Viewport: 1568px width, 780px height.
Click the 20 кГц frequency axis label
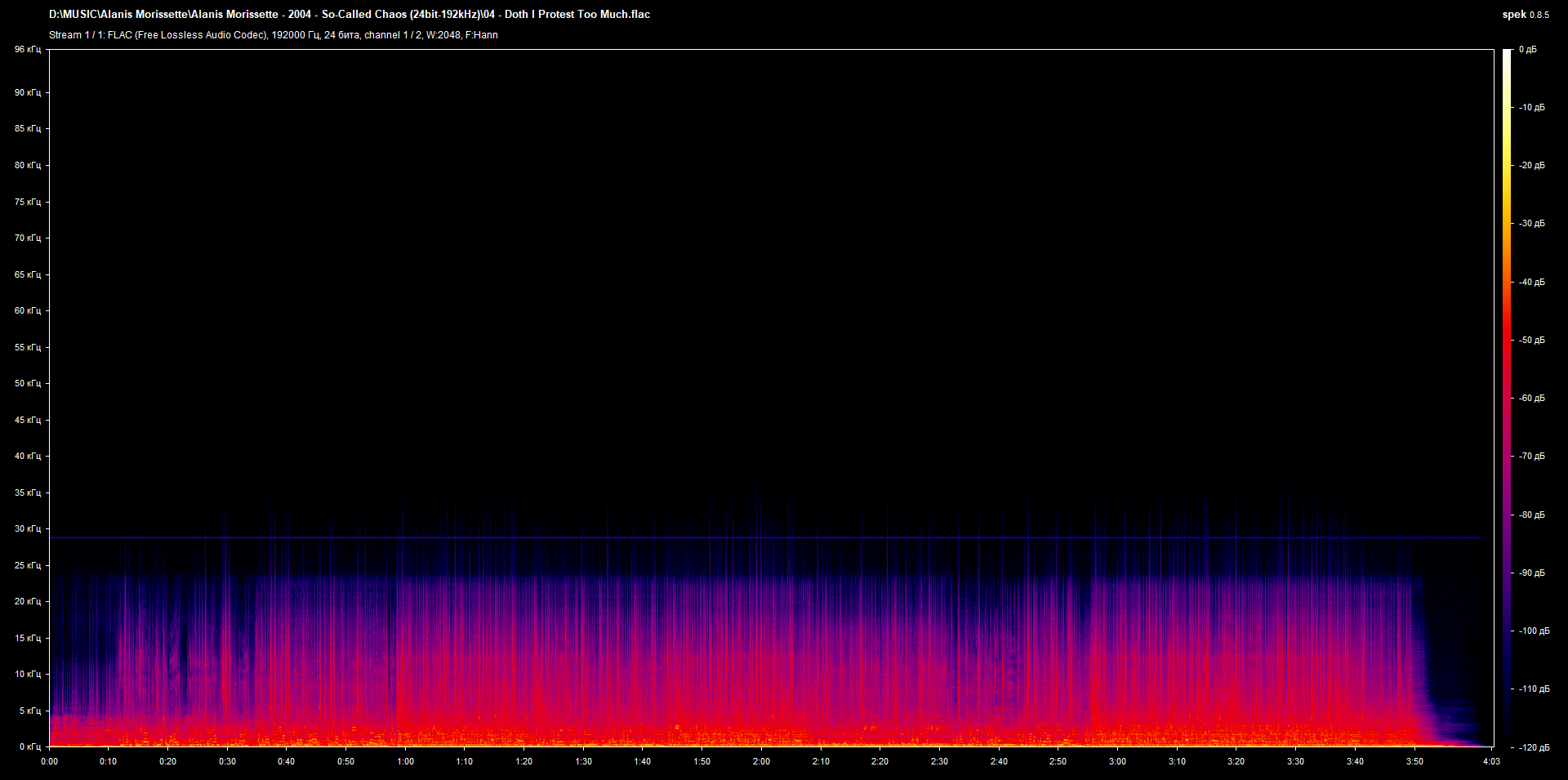click(27, 601)
